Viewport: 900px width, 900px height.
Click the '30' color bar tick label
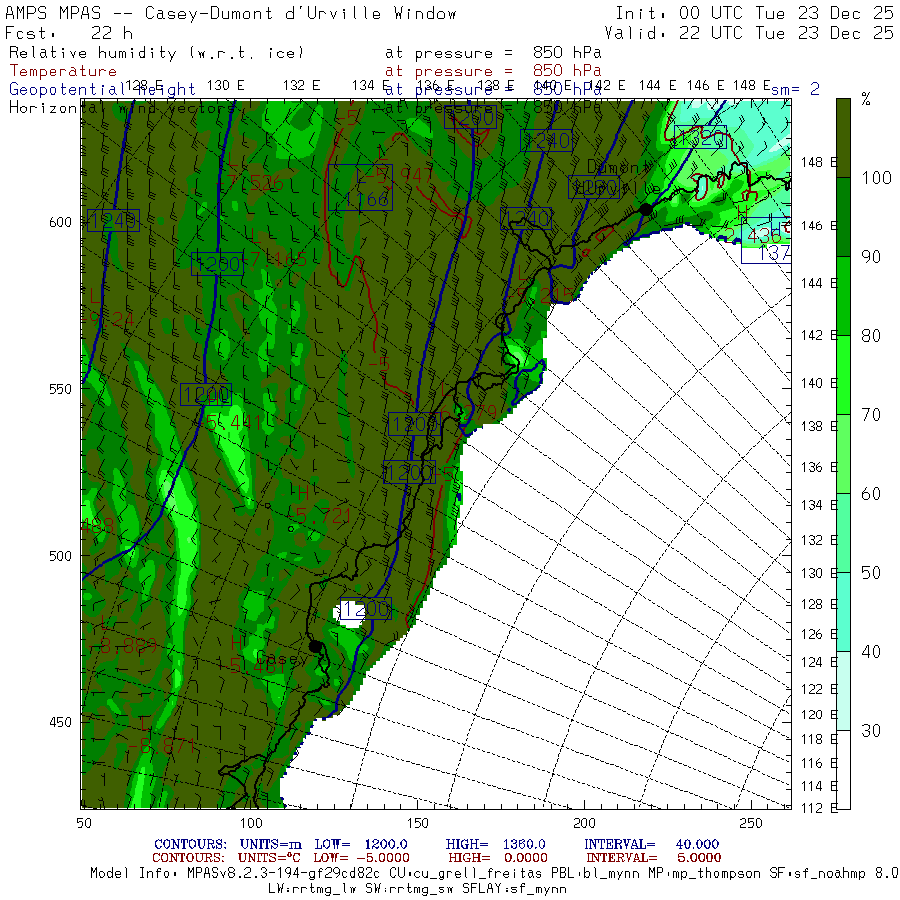(871, 731)
